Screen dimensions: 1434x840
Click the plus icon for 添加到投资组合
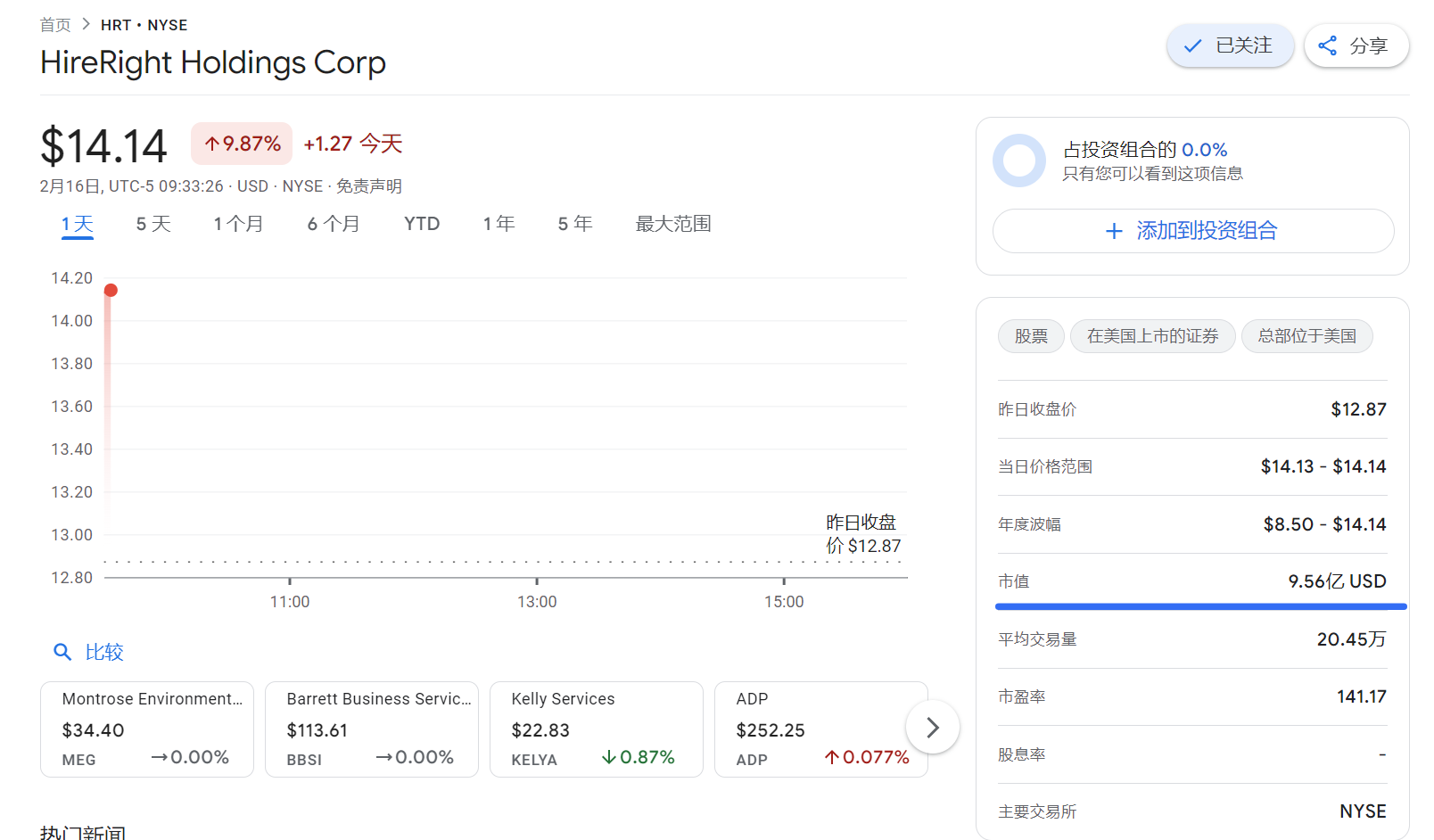click(1114, 232)
